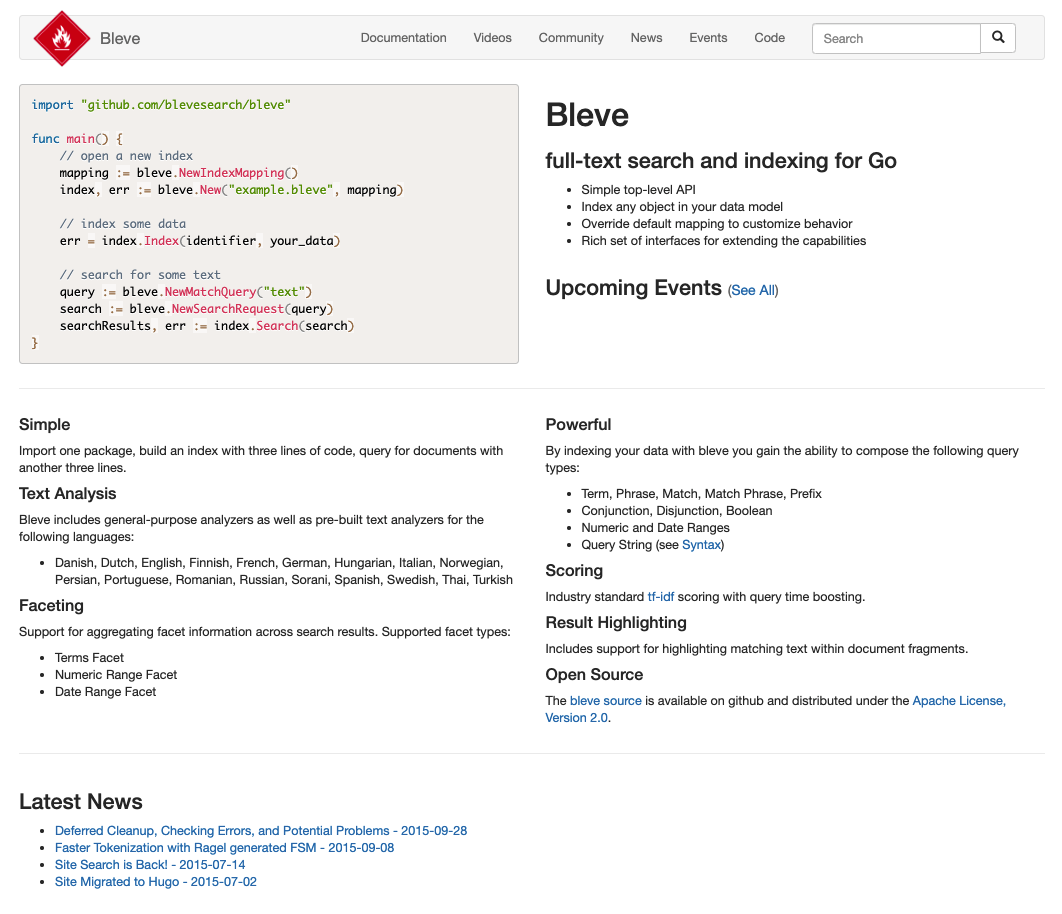This screenshot has height=914, width=1062.
Task: Focus the Search input field
Action: [896, 39]
